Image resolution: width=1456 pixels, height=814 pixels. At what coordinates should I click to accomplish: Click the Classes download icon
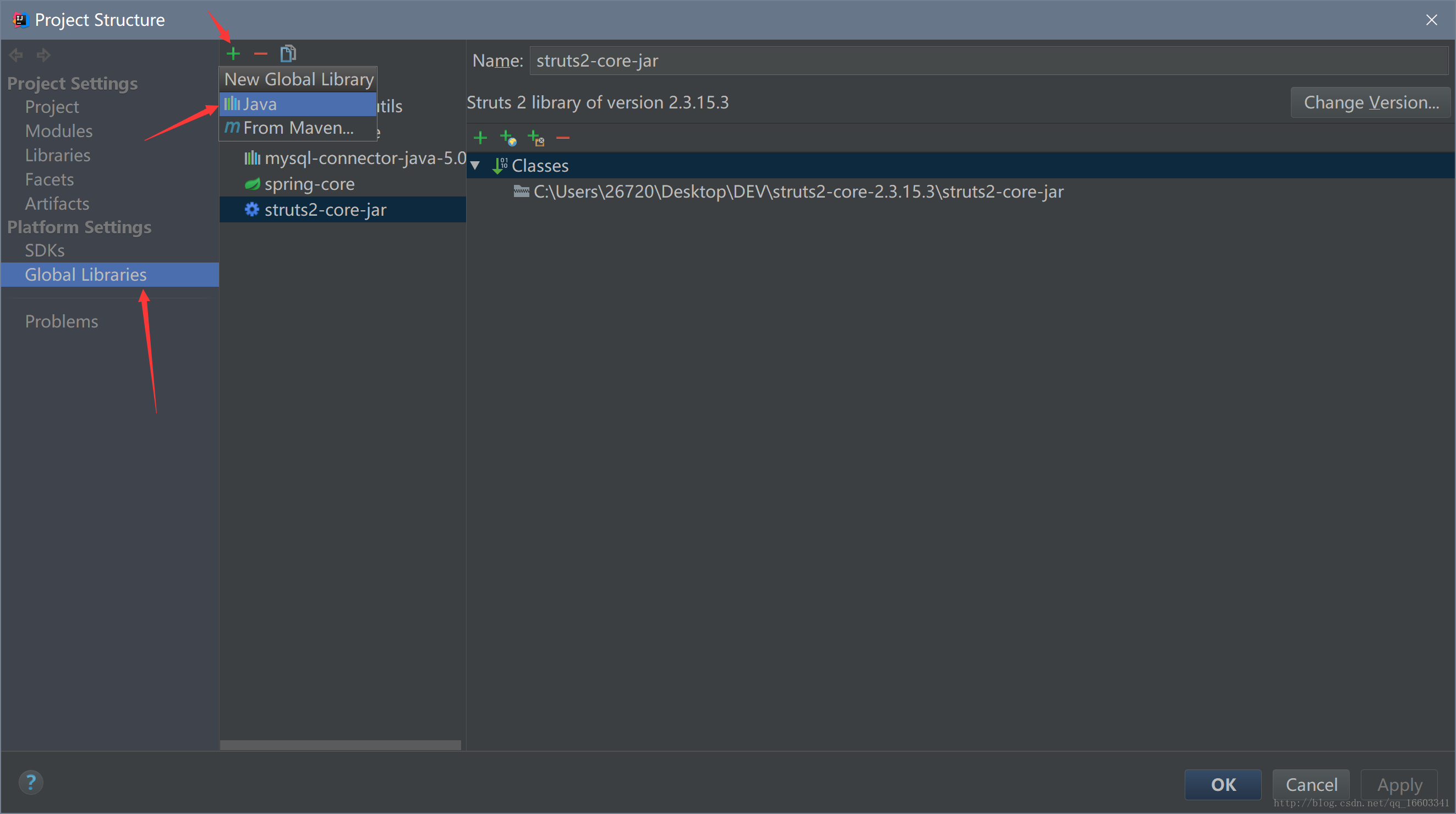pyautogui.click(x=500, y=166)
